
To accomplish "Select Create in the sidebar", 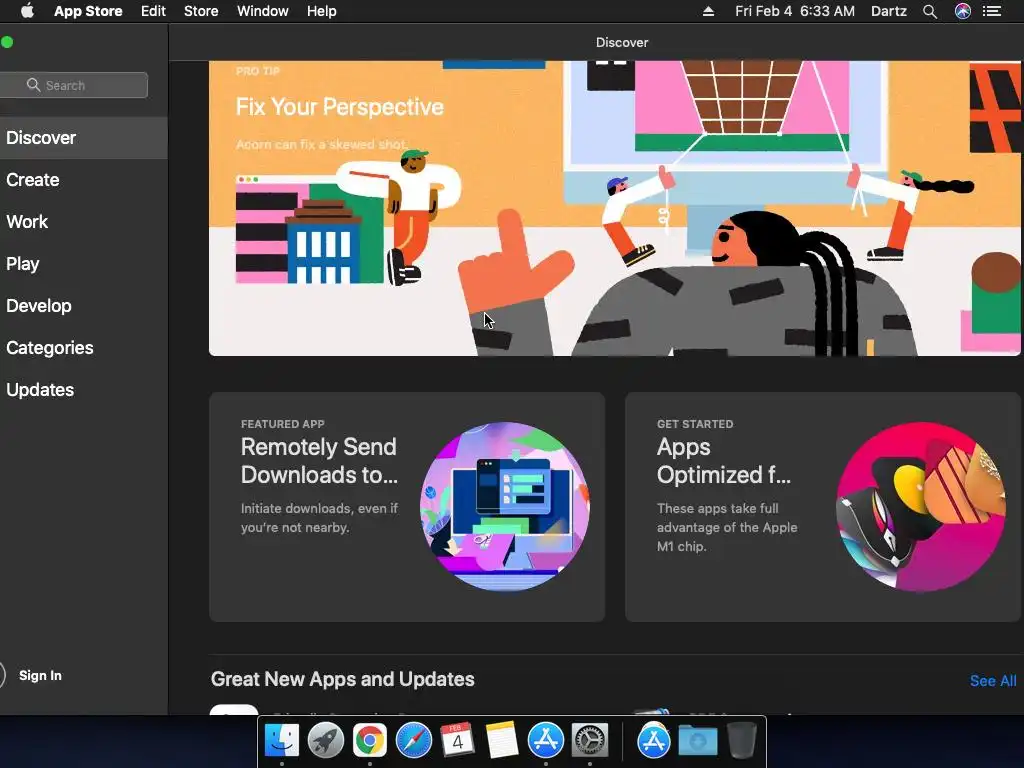I will 83,180.
